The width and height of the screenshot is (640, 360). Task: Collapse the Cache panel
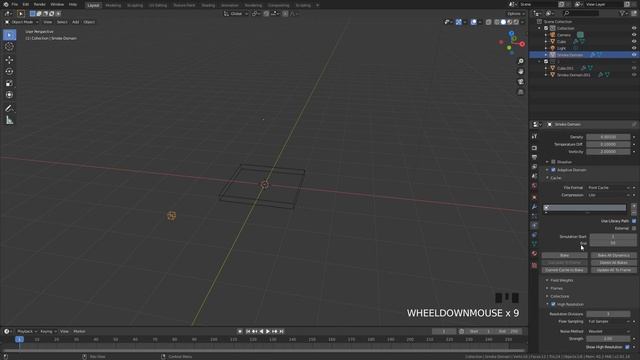click(x=556, y=178)
